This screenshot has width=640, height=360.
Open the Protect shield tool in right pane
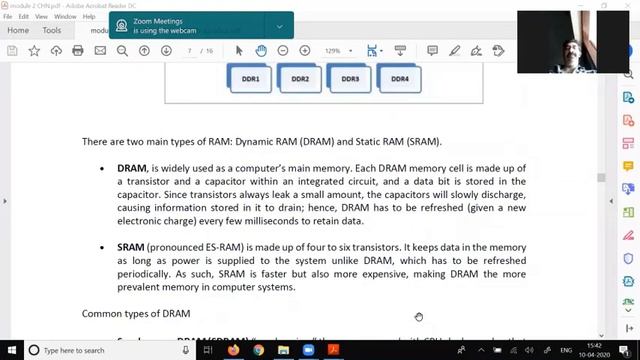pyautogui.click(x=628, y=258)
